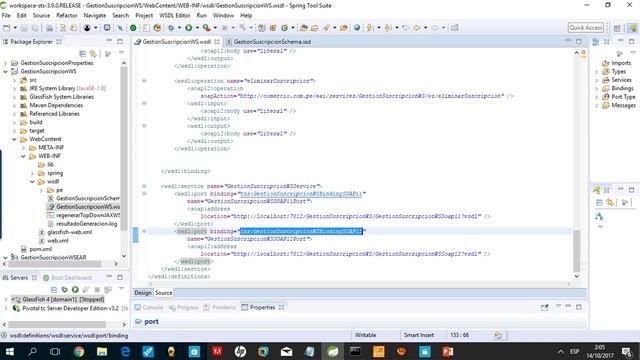Collapse the wsdl folder in Package Explorer

[x=32, y=182]
